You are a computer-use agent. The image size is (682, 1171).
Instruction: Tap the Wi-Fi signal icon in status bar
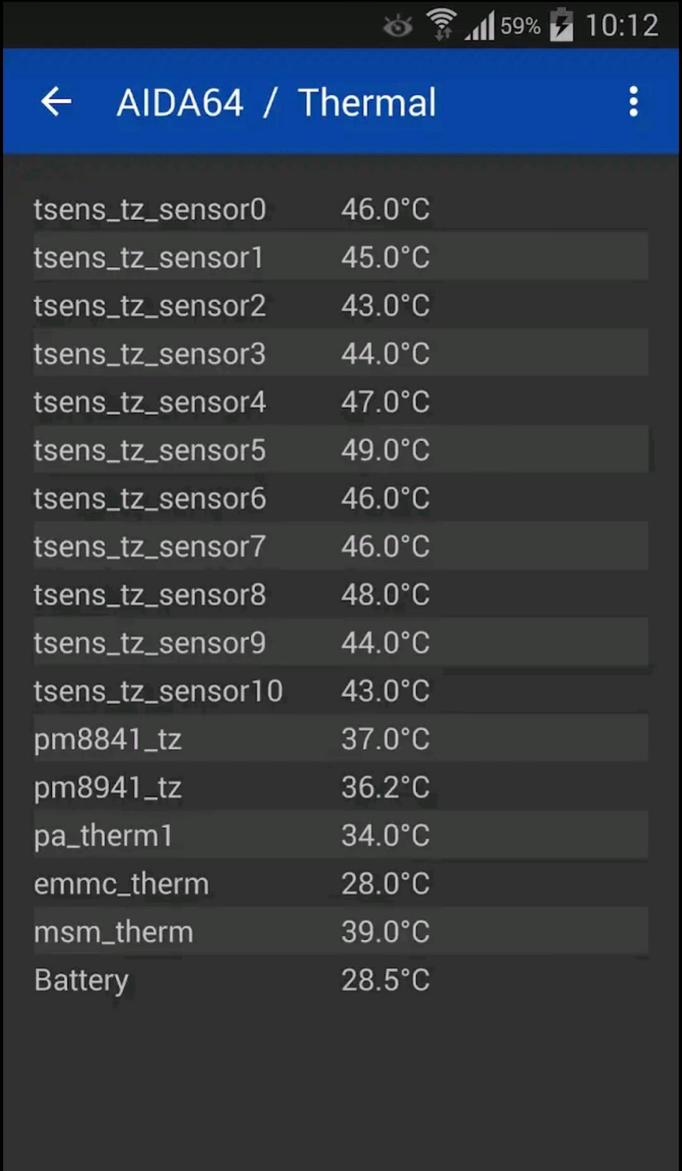pyautogui.click(x=441, y=24)
